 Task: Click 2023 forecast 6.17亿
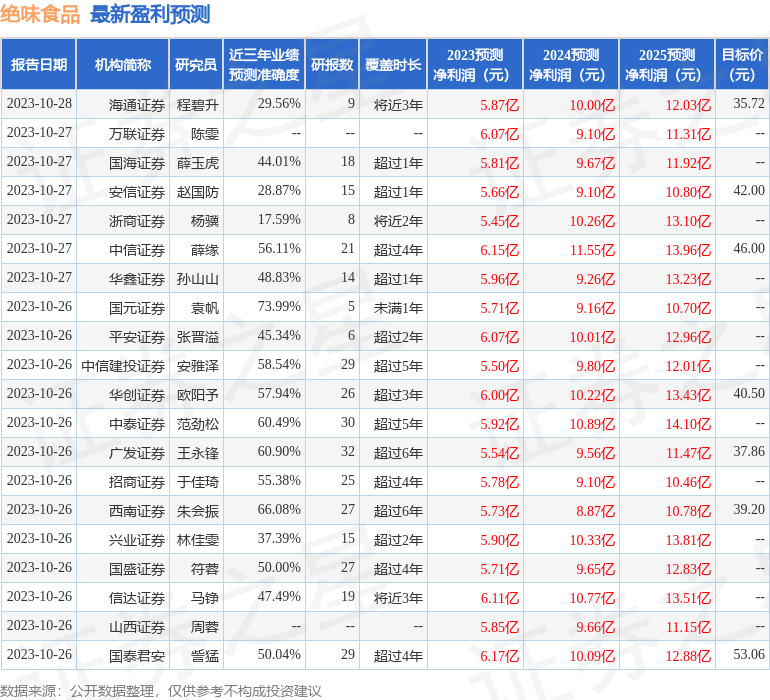point(499,656)
